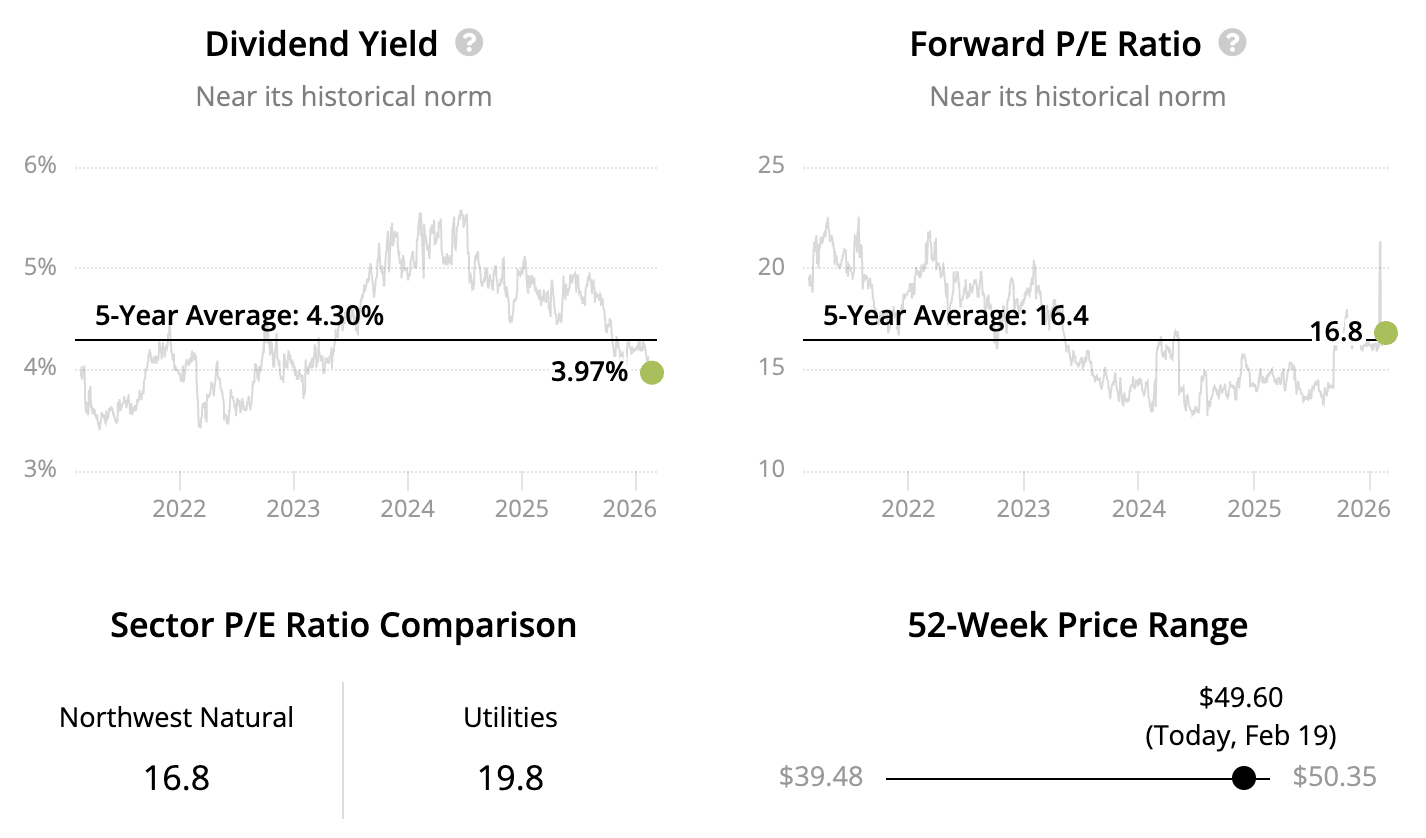The width and height of the screenshot is (1426, 838).
Task: Click the $50.35 52-week high price
Action: 1334,777
